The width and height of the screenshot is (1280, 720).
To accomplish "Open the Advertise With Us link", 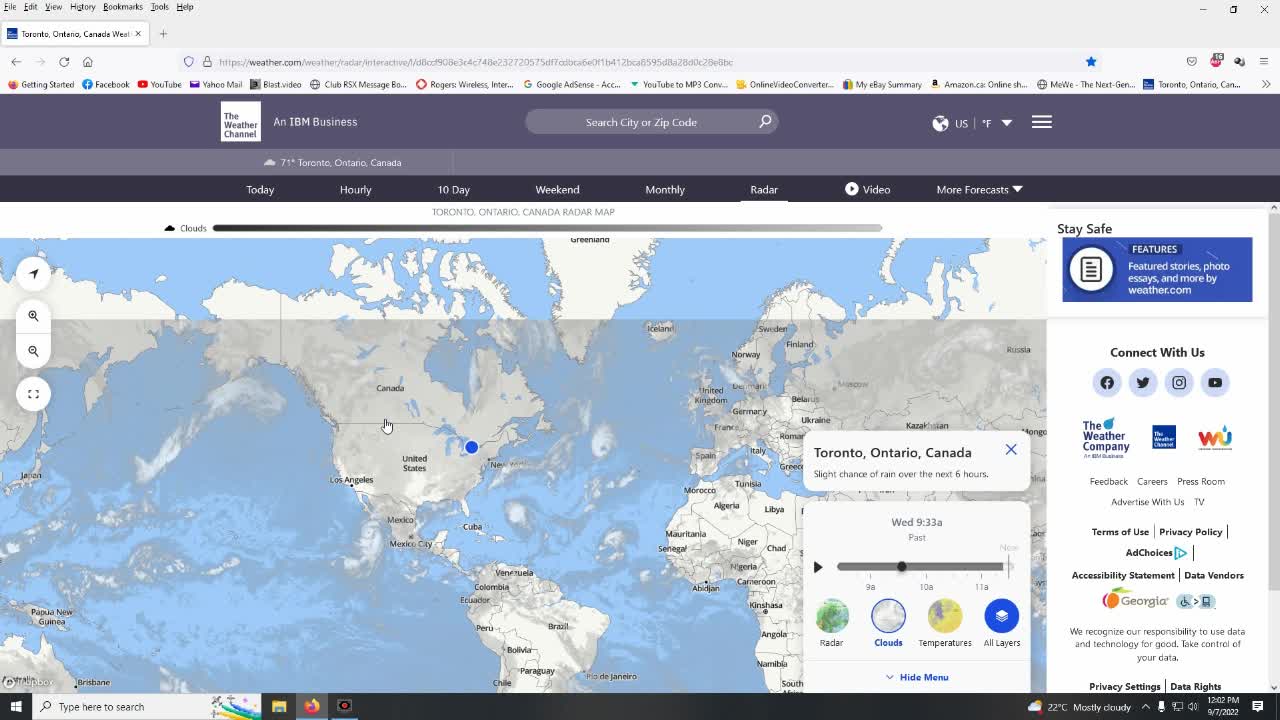I will (x=1147, y=502).
